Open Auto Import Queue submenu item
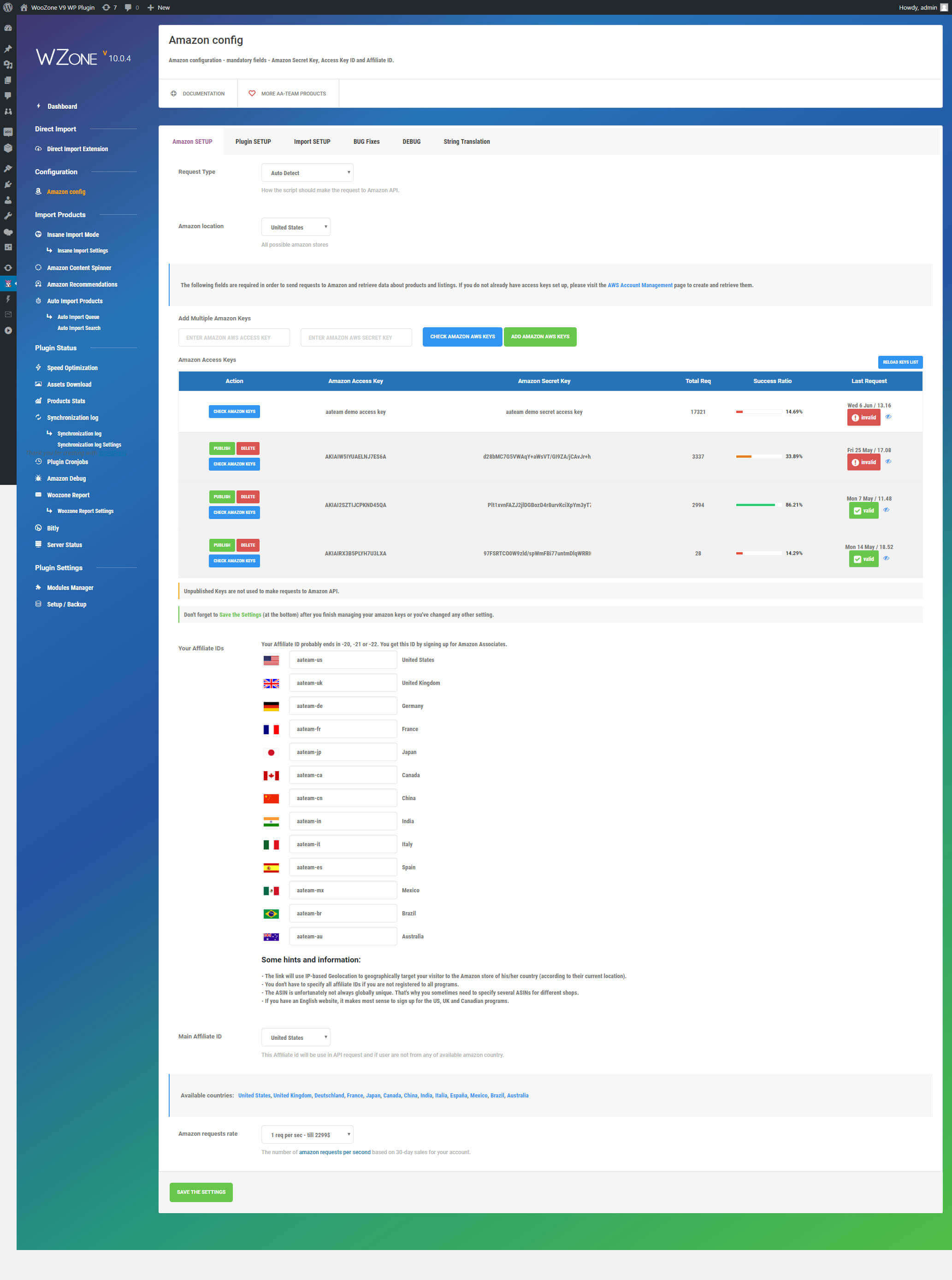Screen dimensions: 952x1280 (x=78, y=317)
